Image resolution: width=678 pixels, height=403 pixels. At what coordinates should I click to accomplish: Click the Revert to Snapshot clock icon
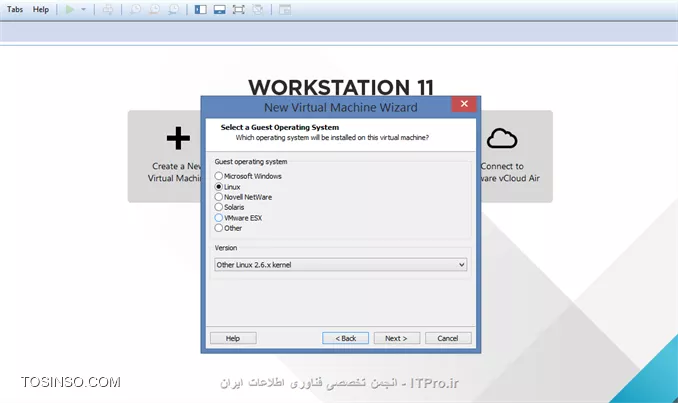(154, 10)
